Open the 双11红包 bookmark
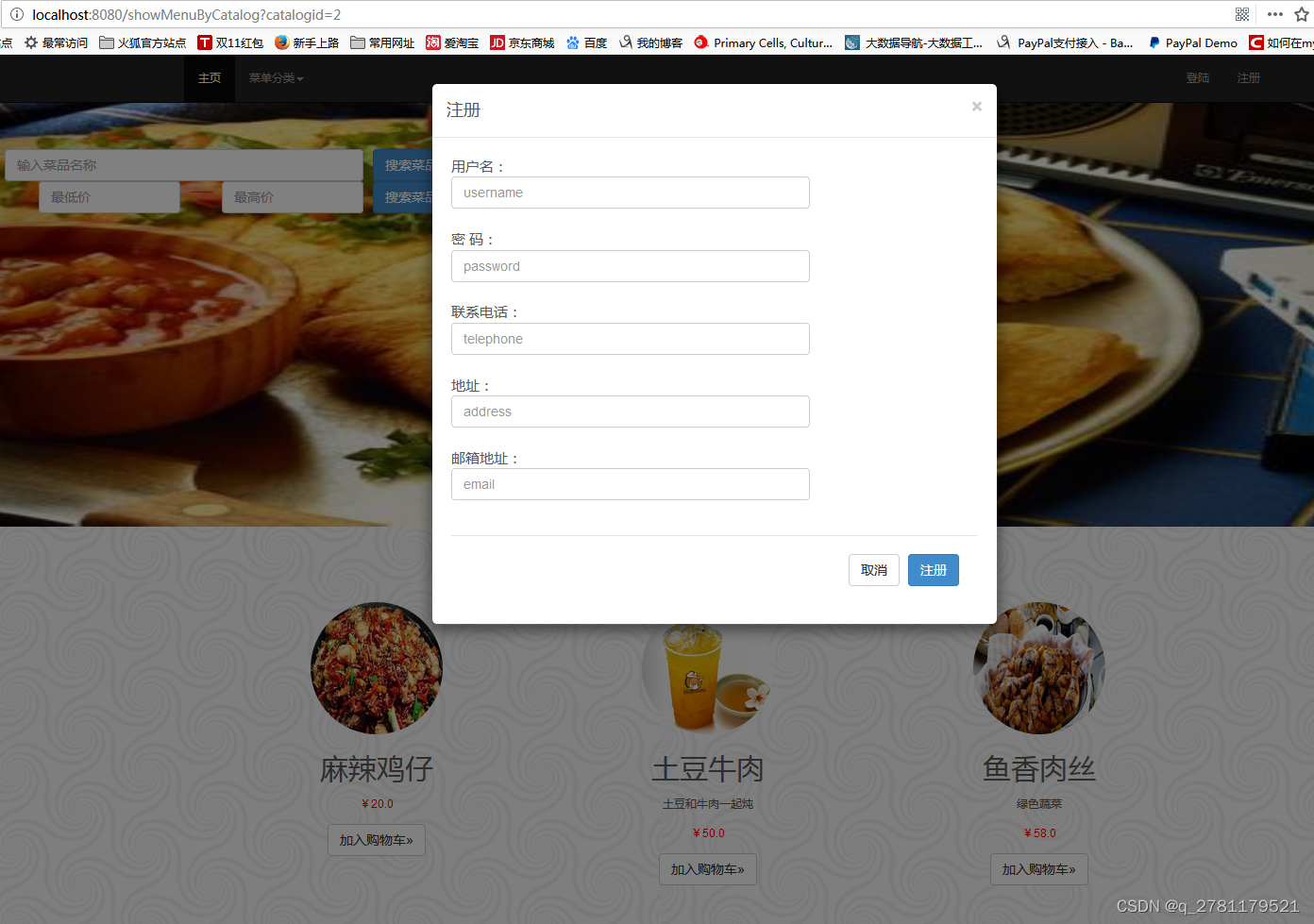 pyautogui.click(x=230, y=42)
